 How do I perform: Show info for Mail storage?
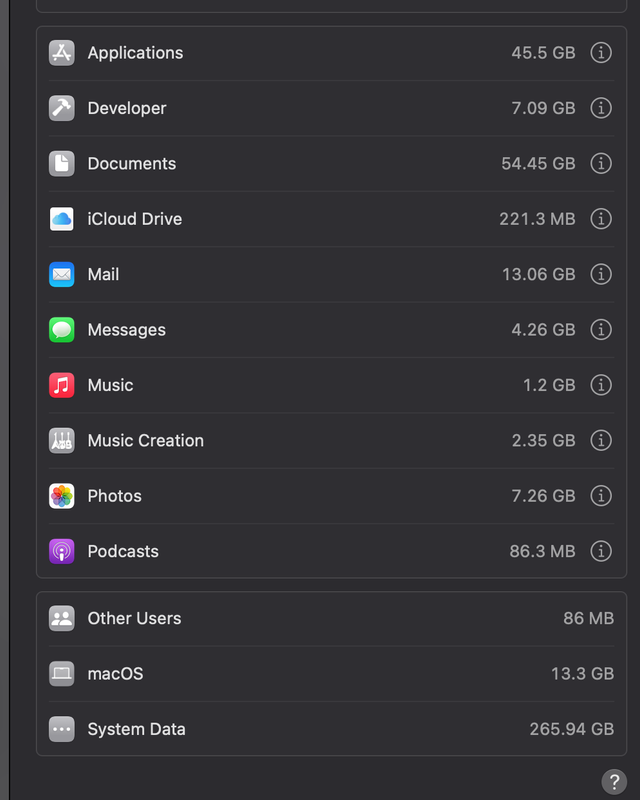[601, 274]
